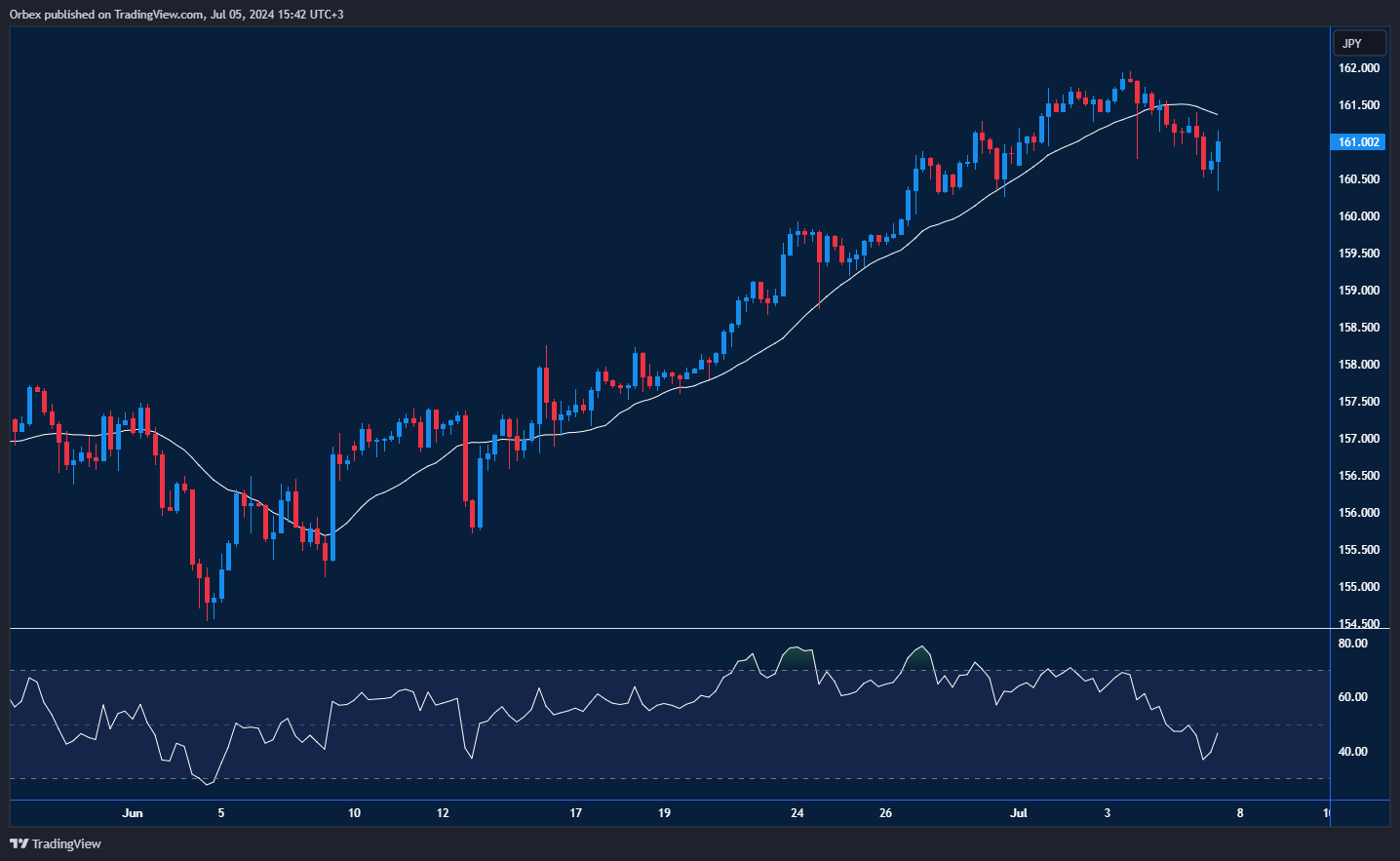
Task: Click the 160.000 price axis label
Action: coord(1358,216)
